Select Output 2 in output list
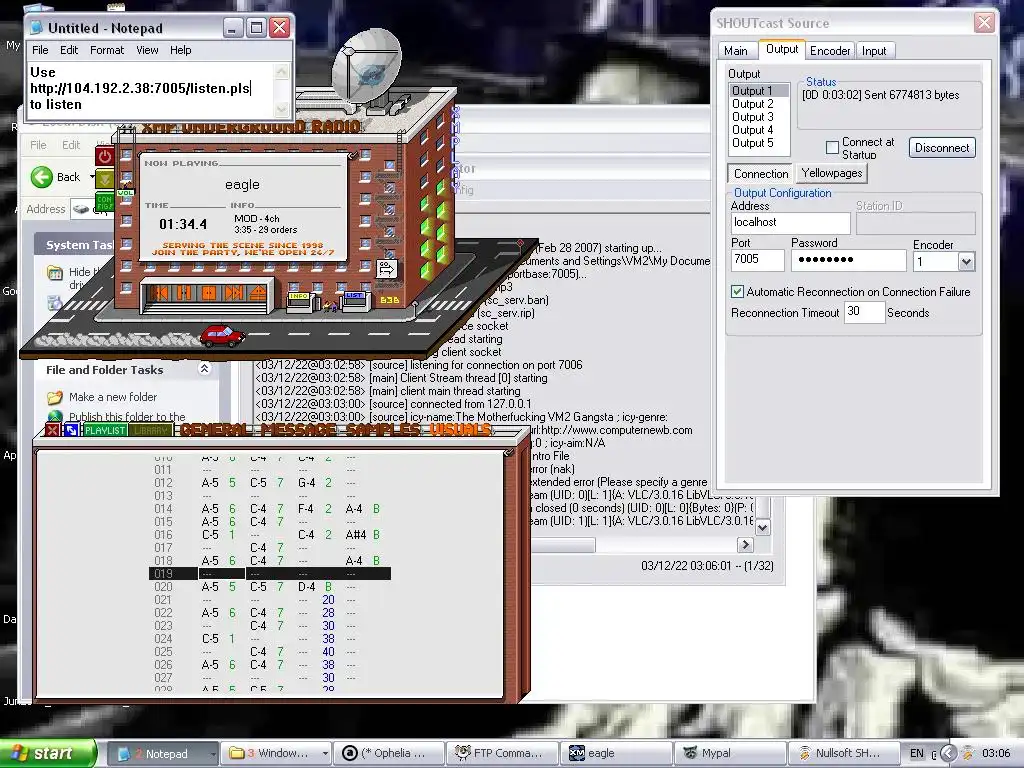The image size is (1024, 768). tap(759, 104)
